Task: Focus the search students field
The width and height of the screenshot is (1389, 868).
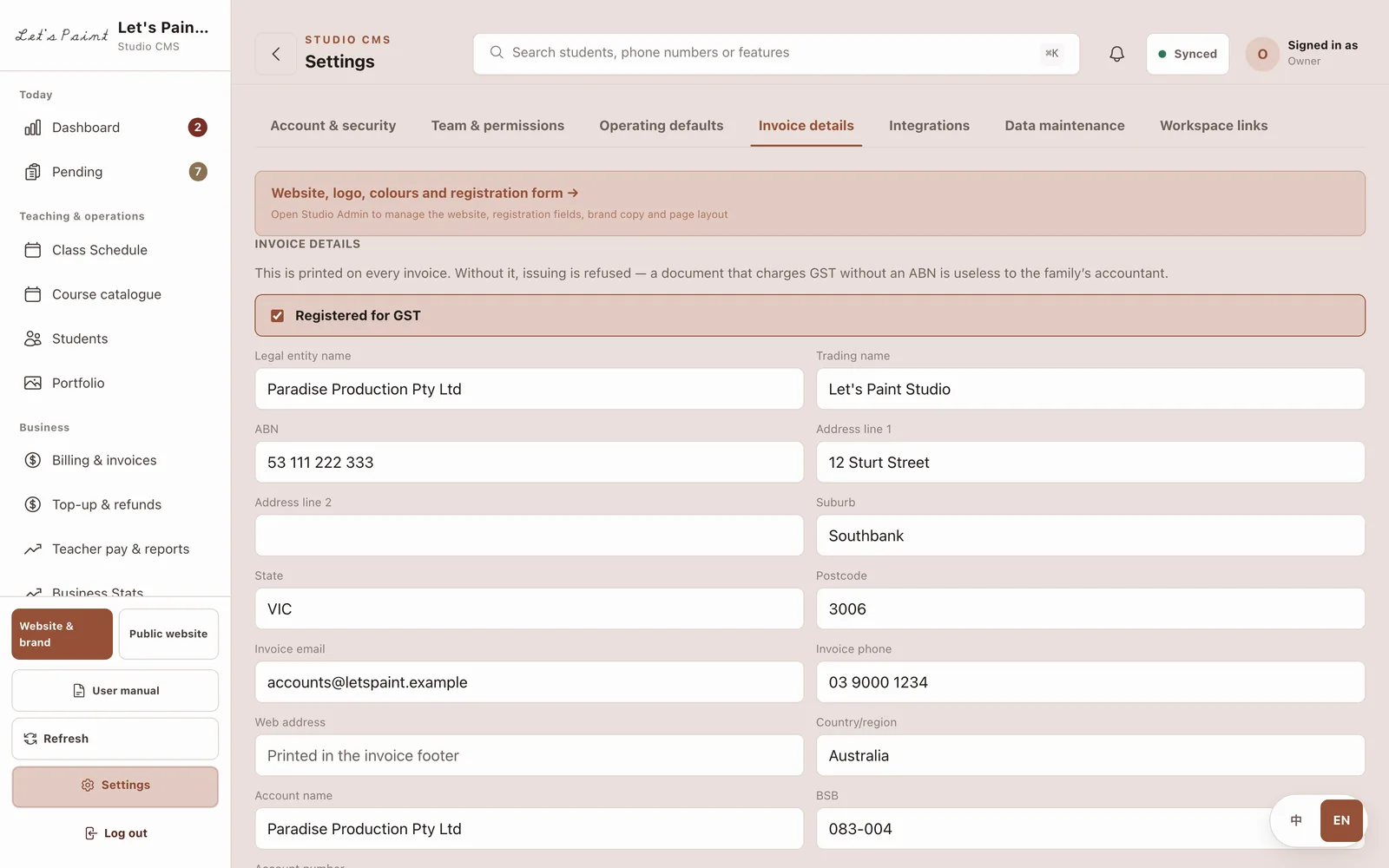Action: click(776, 54)
